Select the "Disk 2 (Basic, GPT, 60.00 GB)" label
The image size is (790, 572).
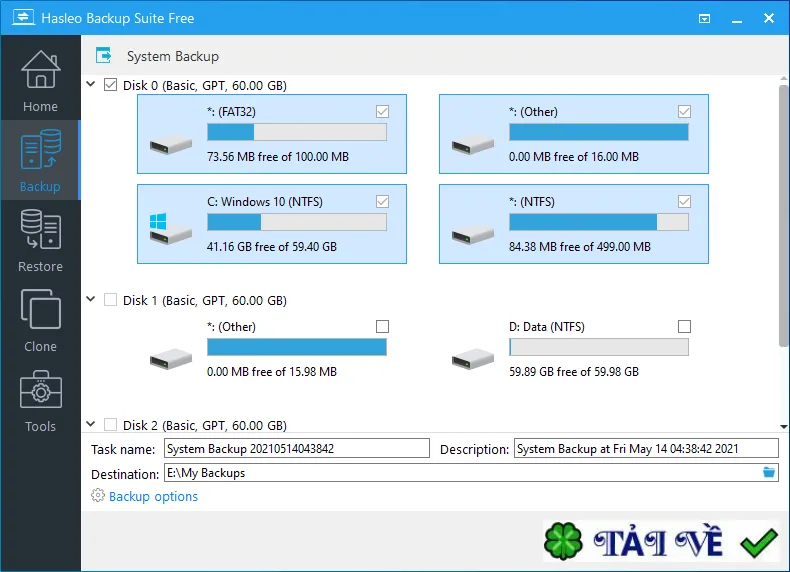[x=205, y=425]
